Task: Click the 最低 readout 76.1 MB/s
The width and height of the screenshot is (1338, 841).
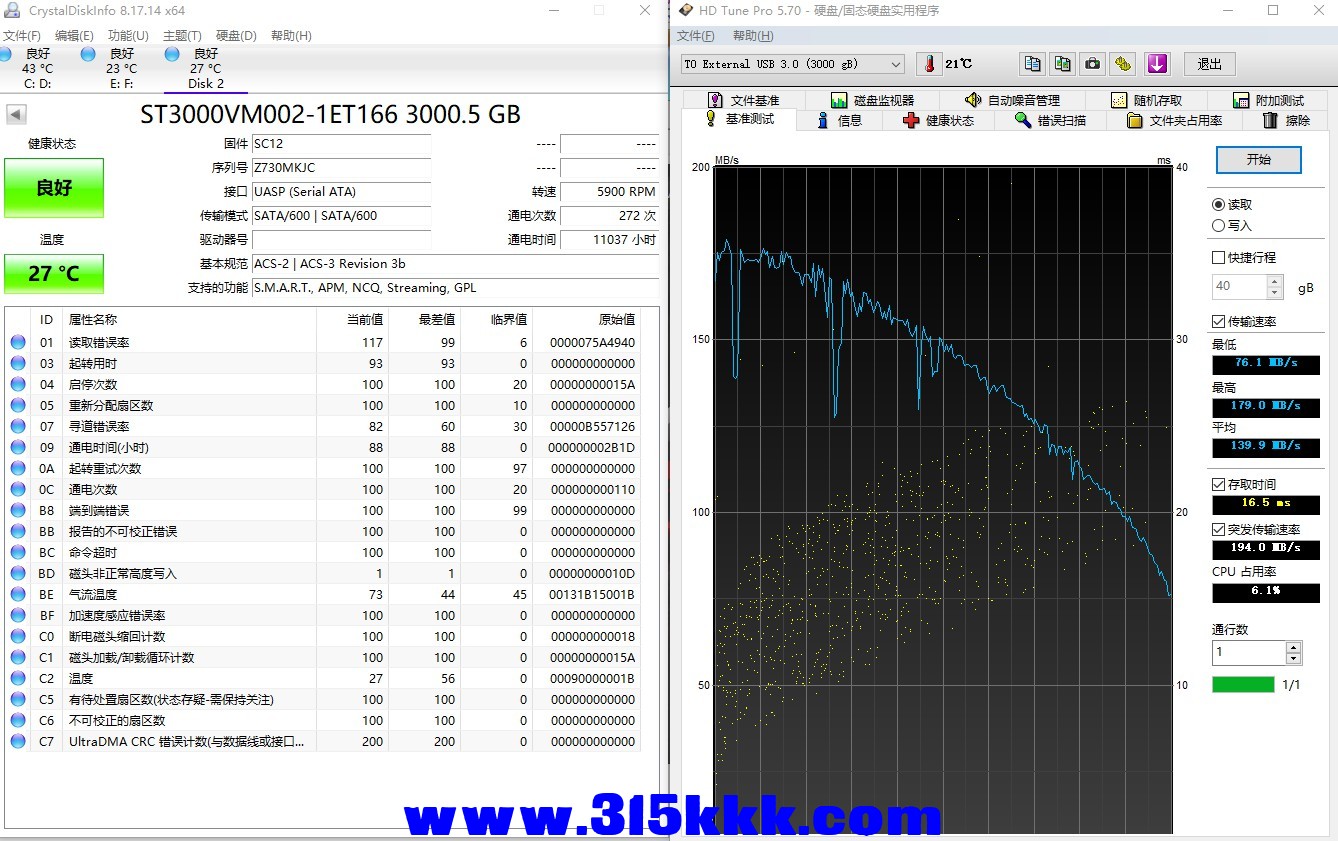Action: click(x=1266, y=364)
